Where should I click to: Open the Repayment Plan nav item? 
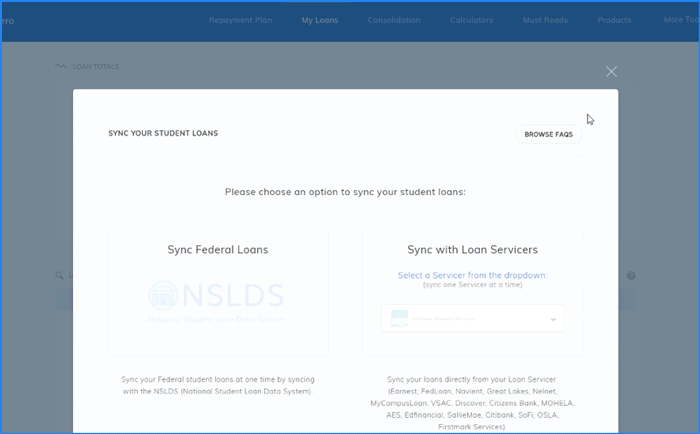[x=240, y=20]
